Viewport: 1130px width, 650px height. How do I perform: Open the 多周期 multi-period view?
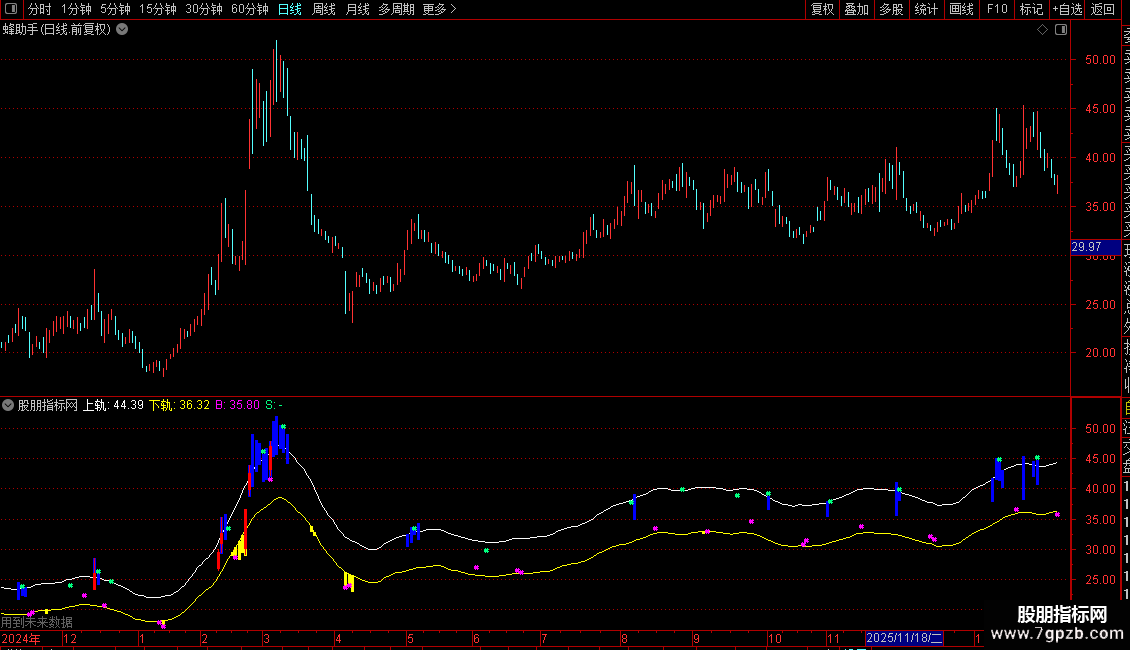click(x=396, y=9)
